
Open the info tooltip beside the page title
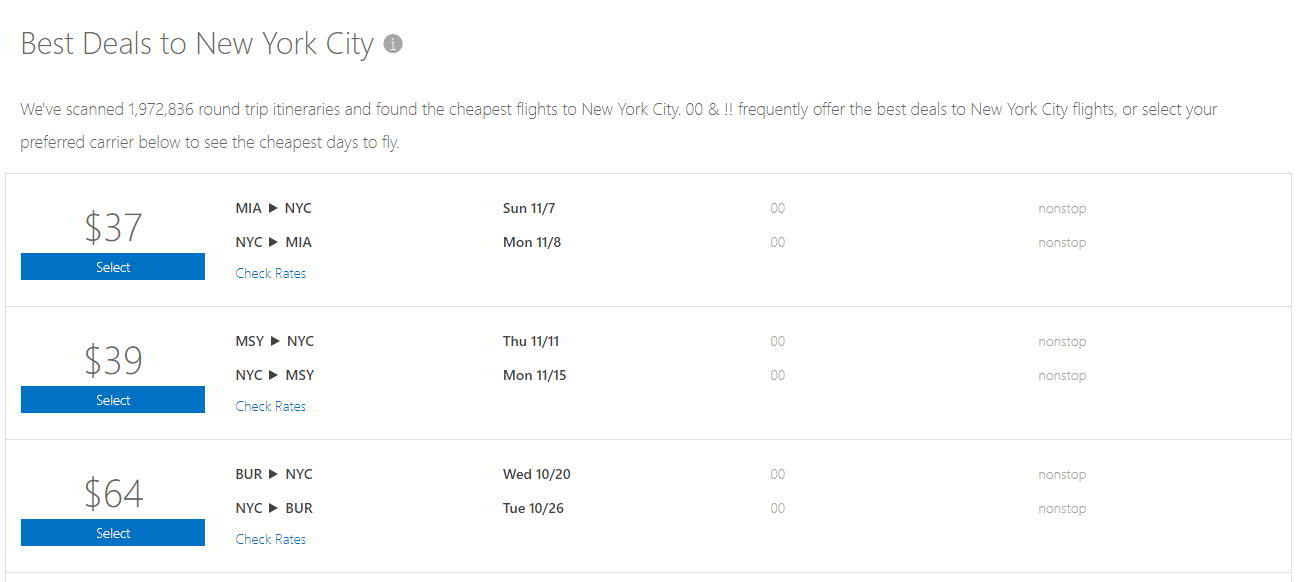click(x=390, y=43)
